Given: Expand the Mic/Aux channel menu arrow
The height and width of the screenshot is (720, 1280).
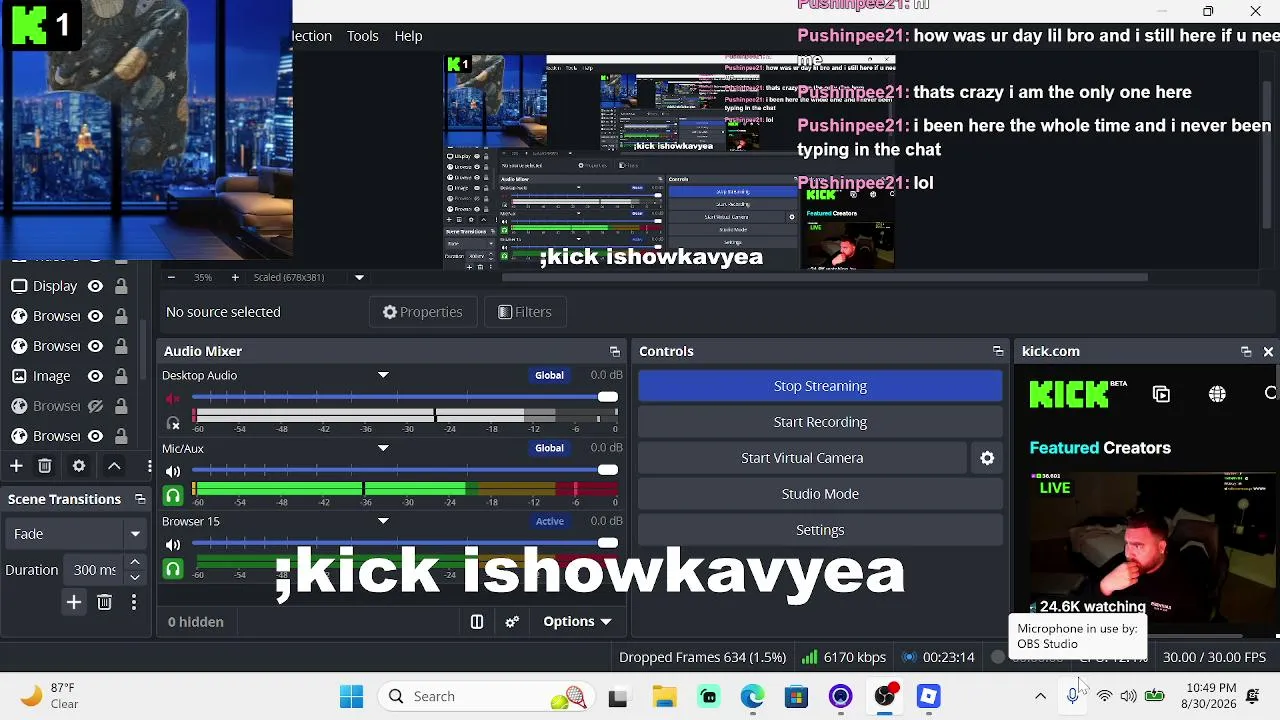Looking at the screenshot, I should pos(383,448).
